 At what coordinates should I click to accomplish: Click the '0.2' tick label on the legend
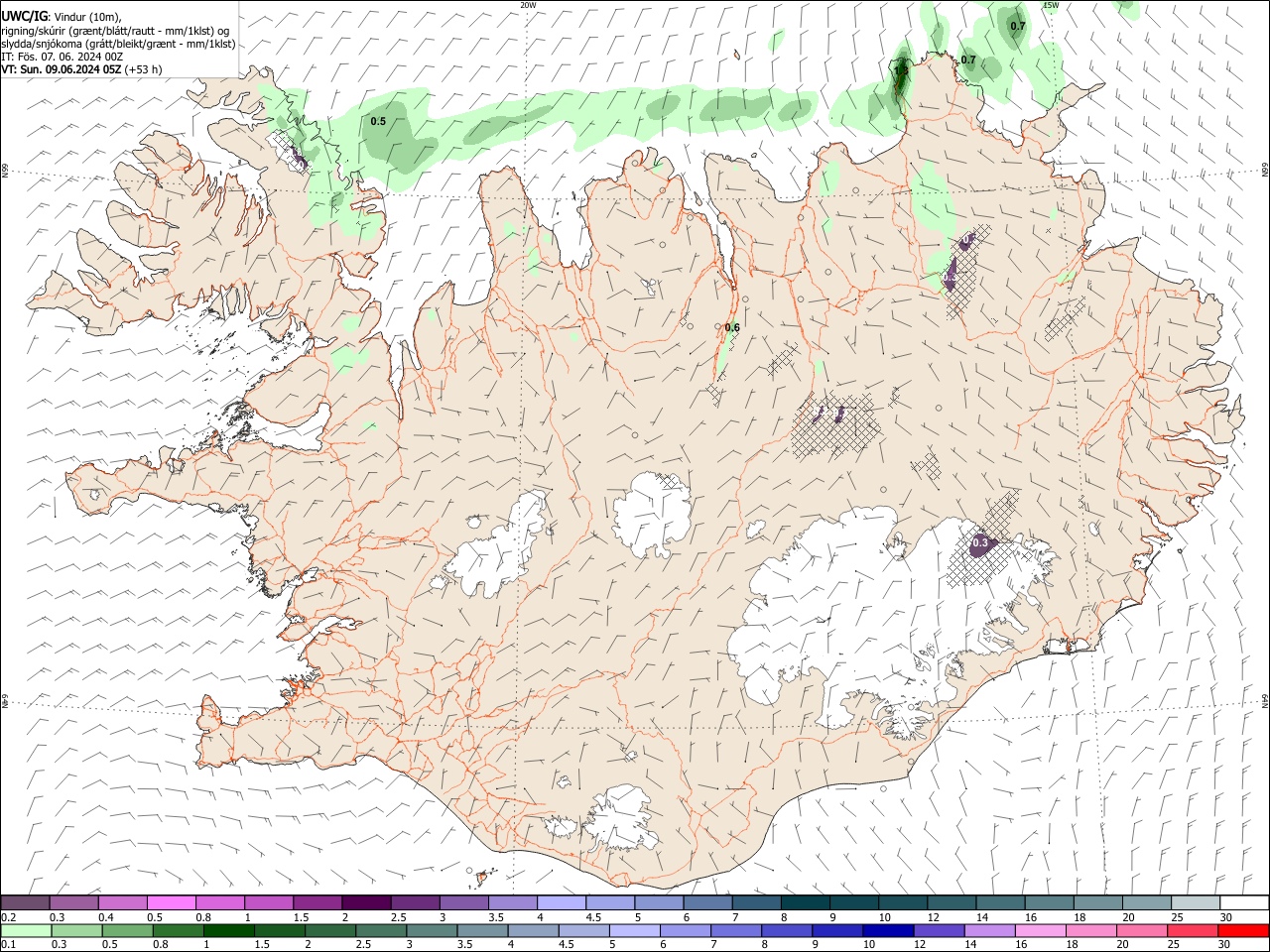tap(8, 917)
